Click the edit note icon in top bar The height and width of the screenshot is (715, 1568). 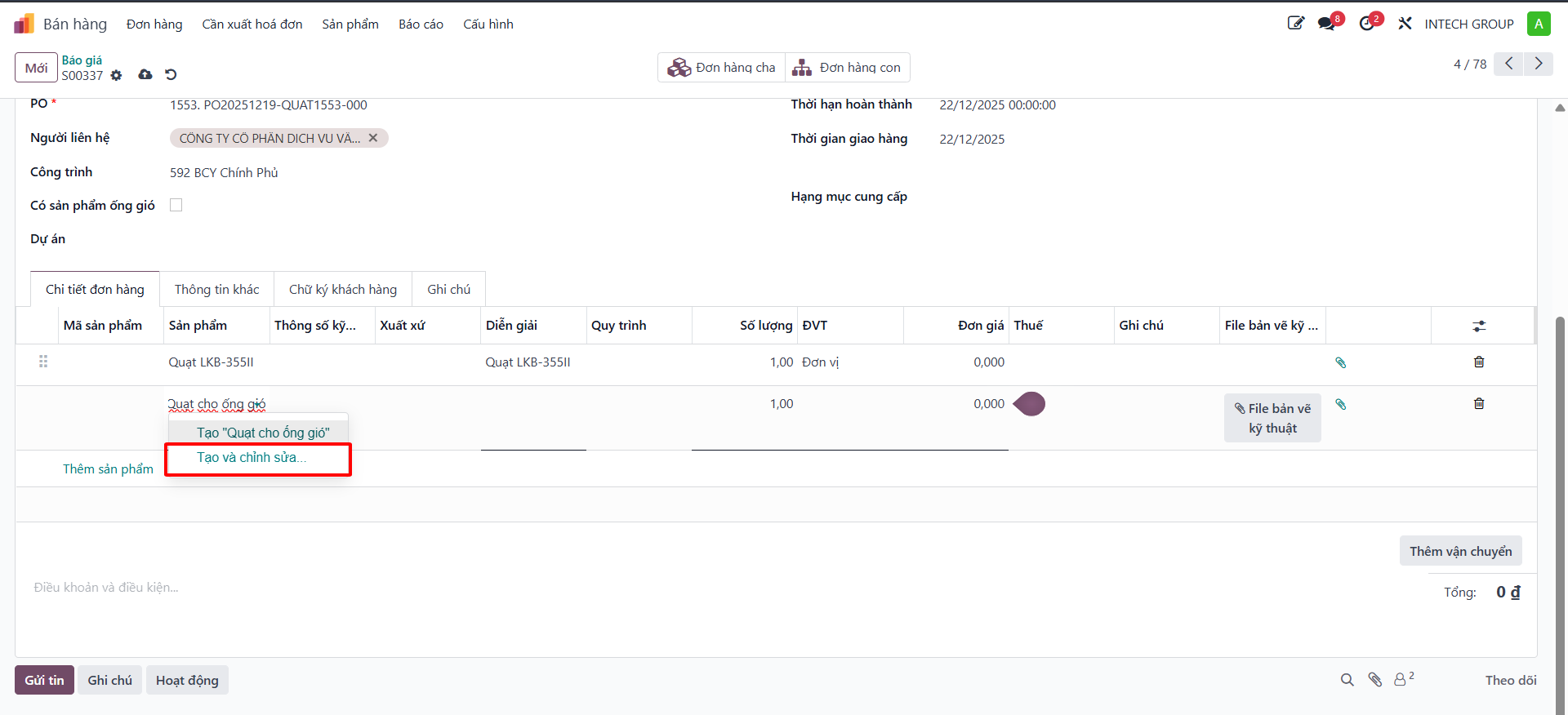pos(1295,23)
